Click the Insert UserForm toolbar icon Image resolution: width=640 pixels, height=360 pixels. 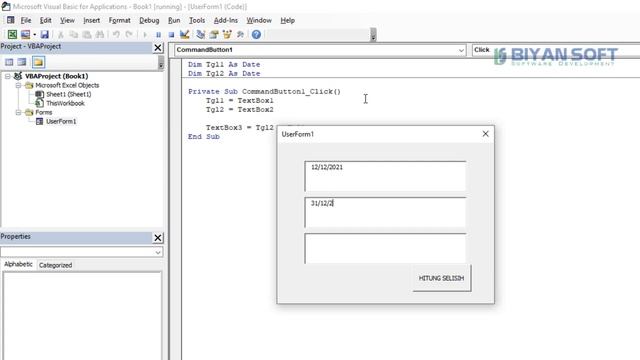(25, 35)
